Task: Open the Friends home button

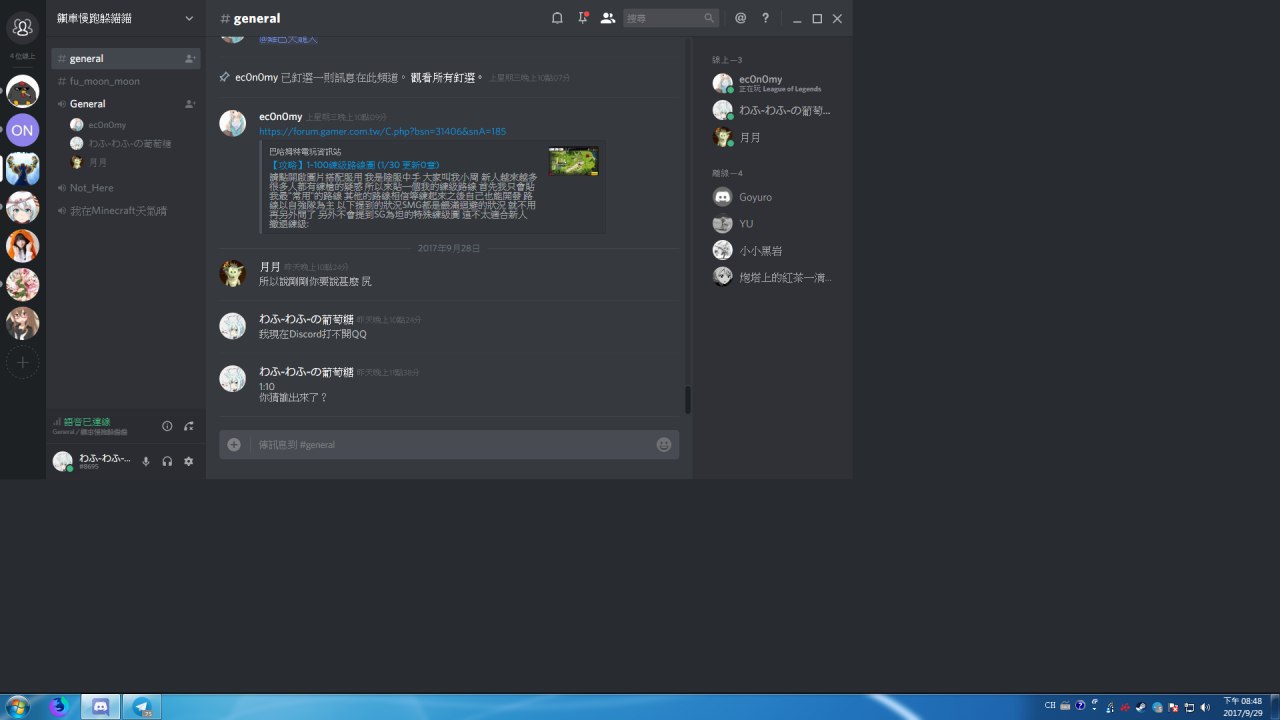Action: coord(22,28)
